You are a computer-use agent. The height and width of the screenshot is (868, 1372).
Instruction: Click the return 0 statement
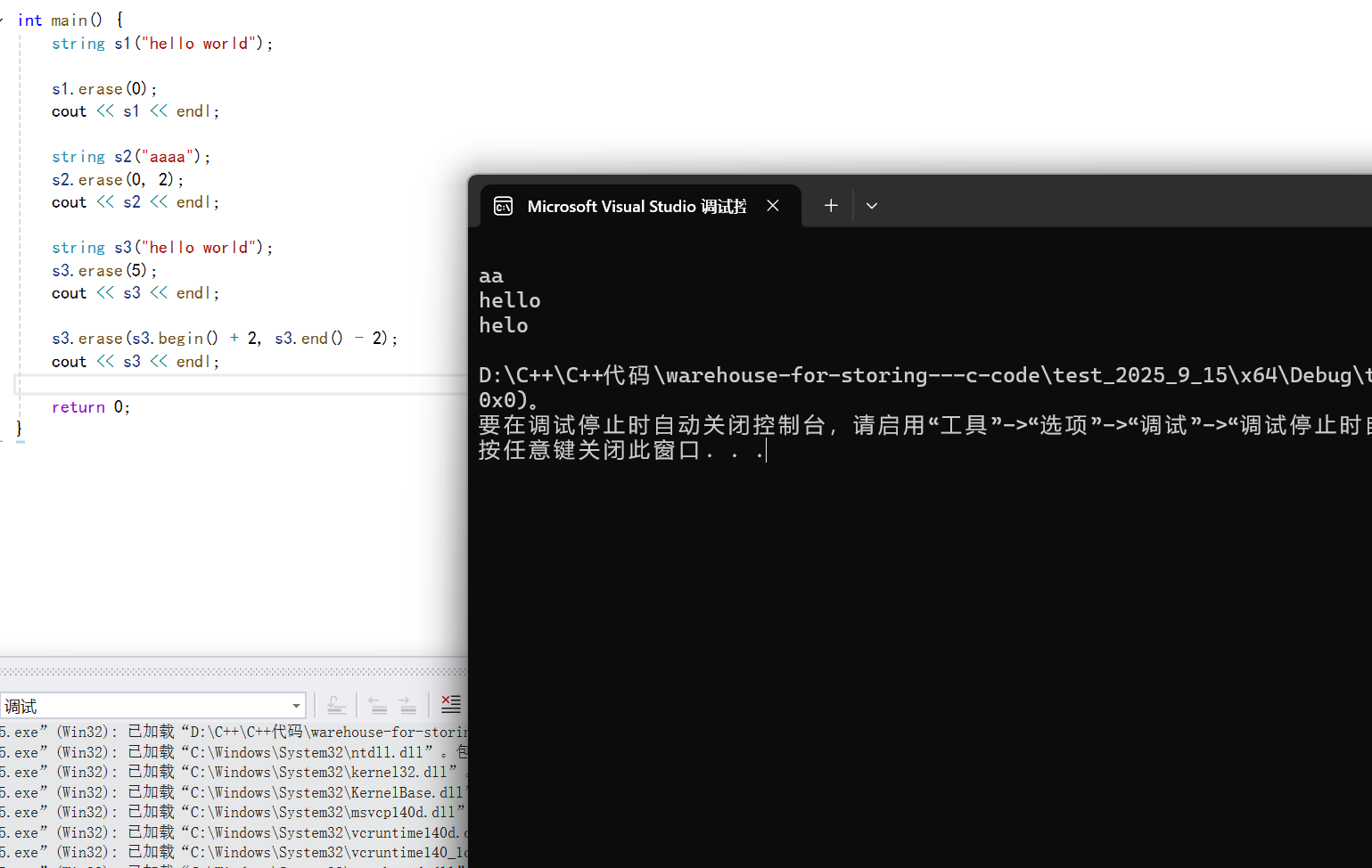[x=91, y=407]
